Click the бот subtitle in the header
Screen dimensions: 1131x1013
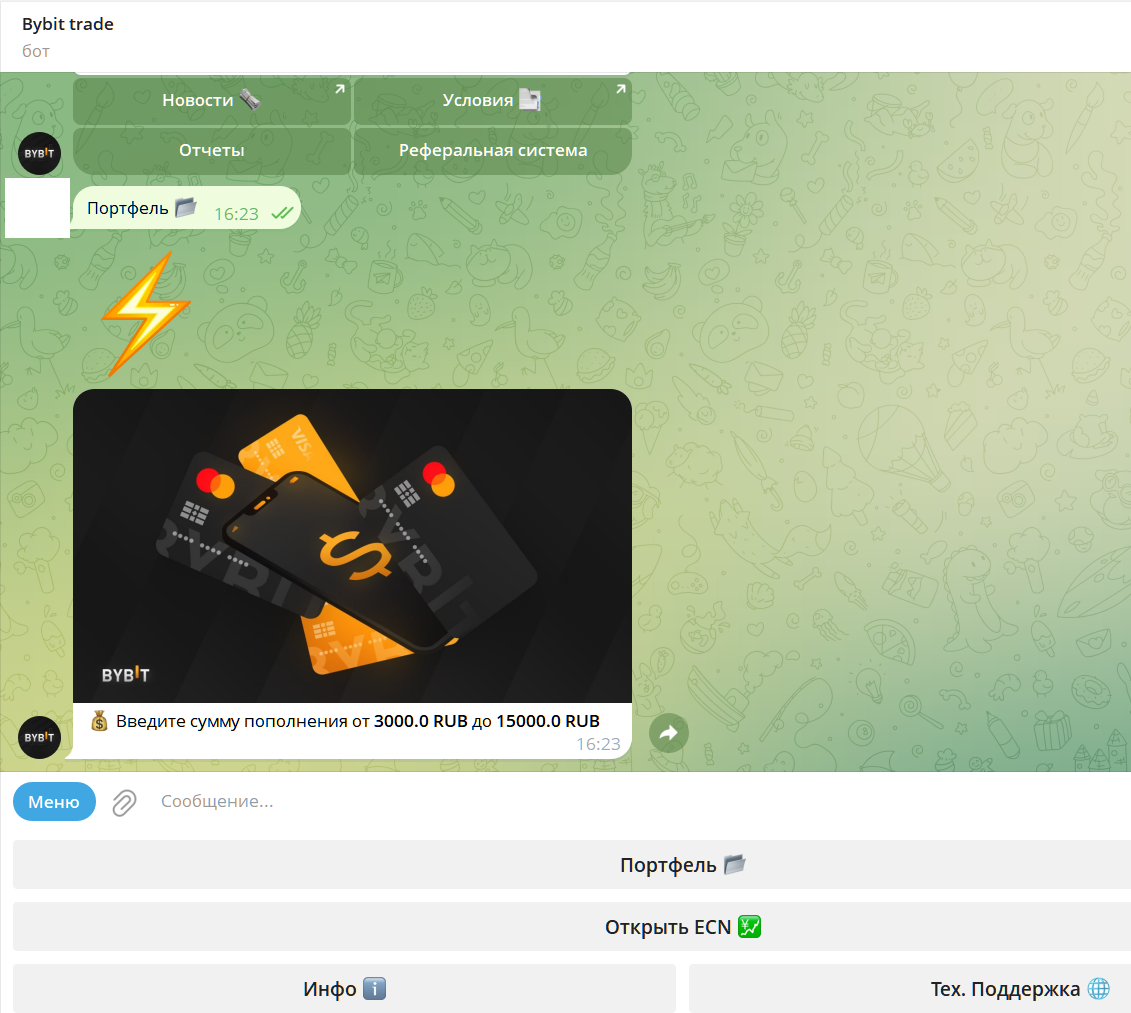pos(36,51)
